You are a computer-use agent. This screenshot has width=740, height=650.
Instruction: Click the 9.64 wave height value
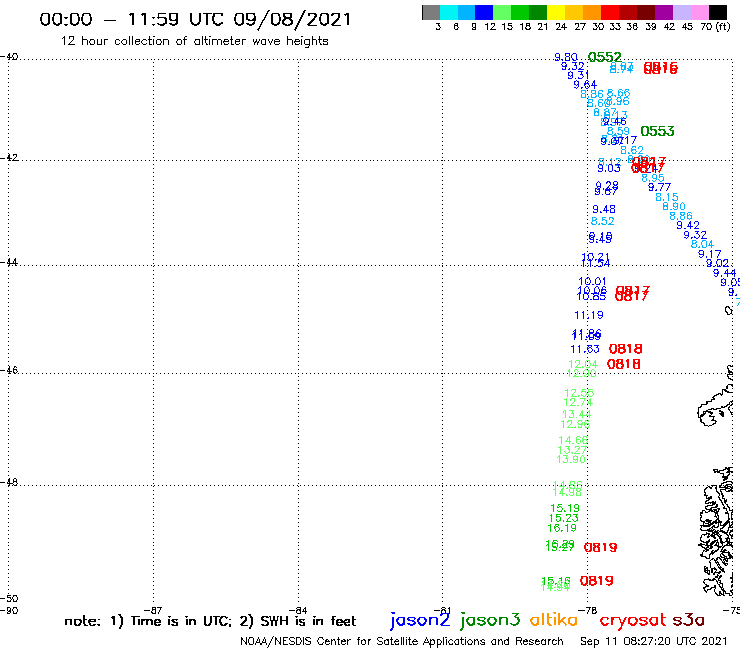click(585, 85)
